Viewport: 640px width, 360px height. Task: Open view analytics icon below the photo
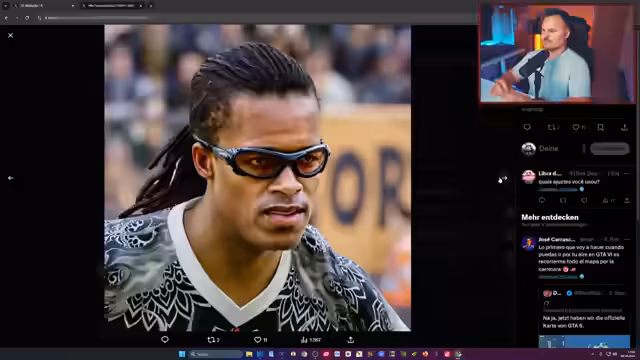pos(304,340)
